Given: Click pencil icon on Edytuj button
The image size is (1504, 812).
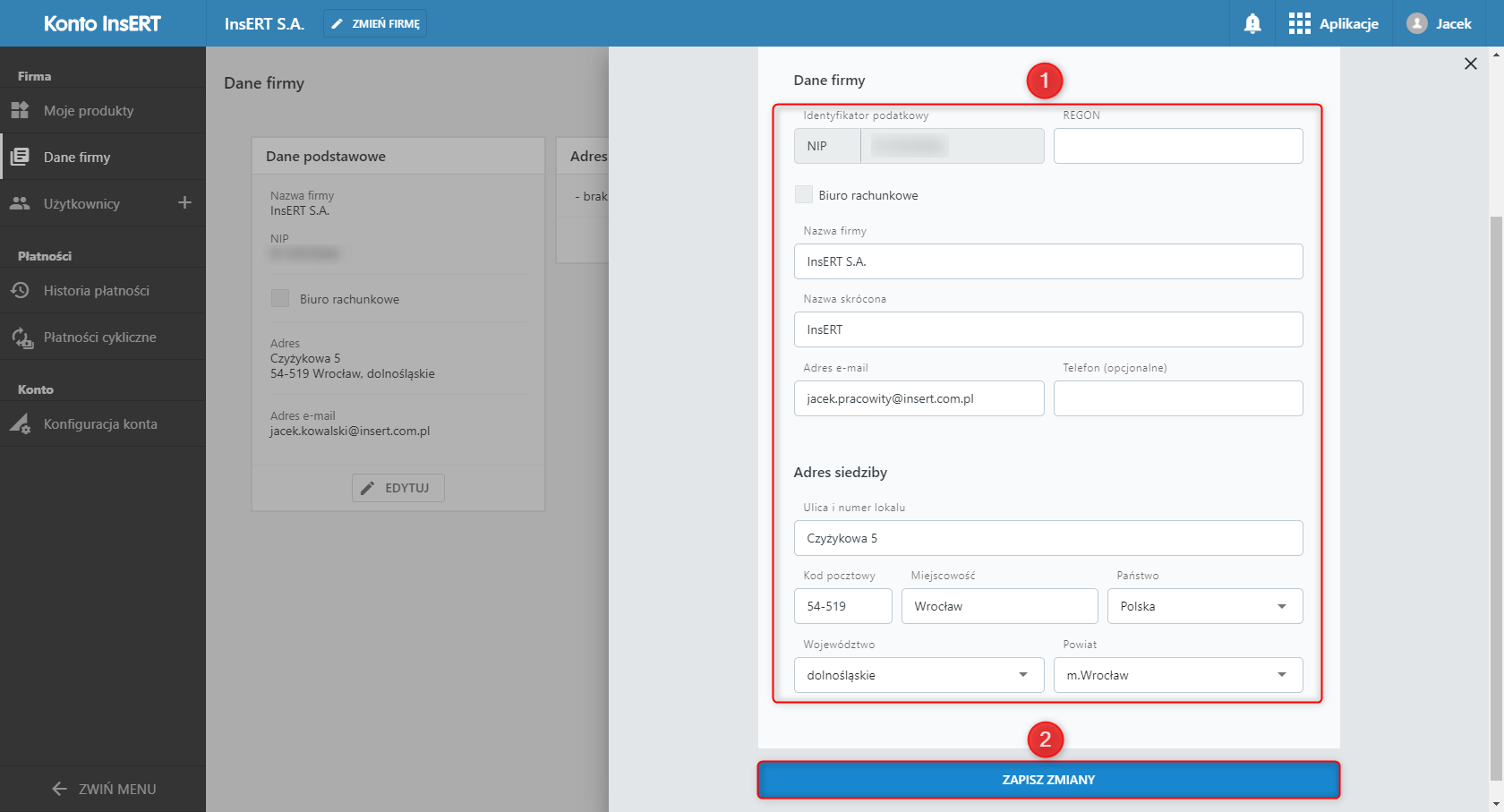Looking at the screenshot, I should click(x=367, y=488).
